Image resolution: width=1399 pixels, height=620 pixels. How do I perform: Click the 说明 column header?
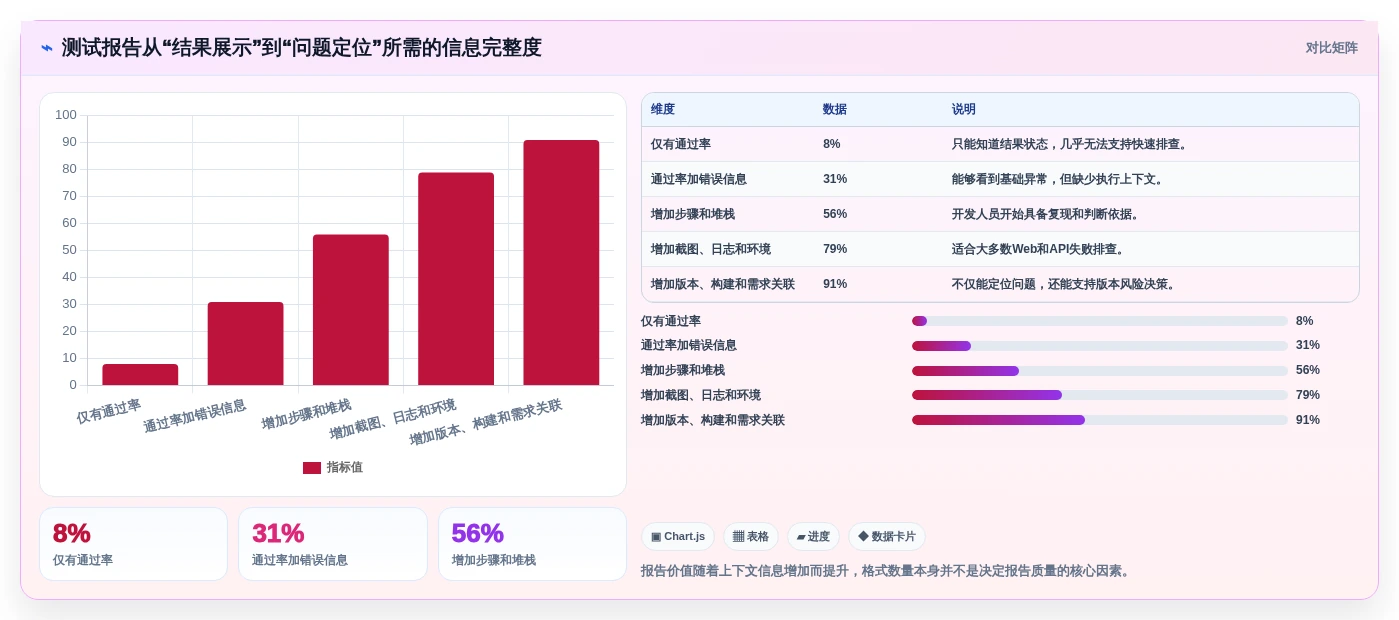click(x=964, y=110)
